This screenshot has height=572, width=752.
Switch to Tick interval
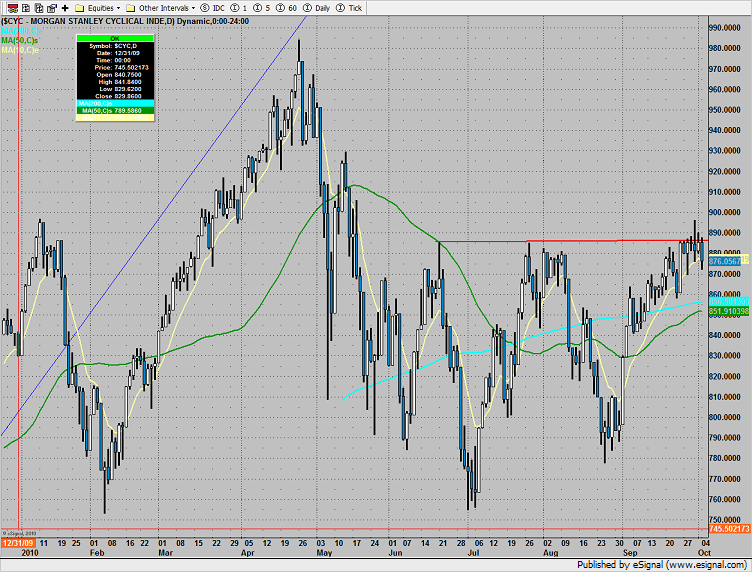coord(349,8)
